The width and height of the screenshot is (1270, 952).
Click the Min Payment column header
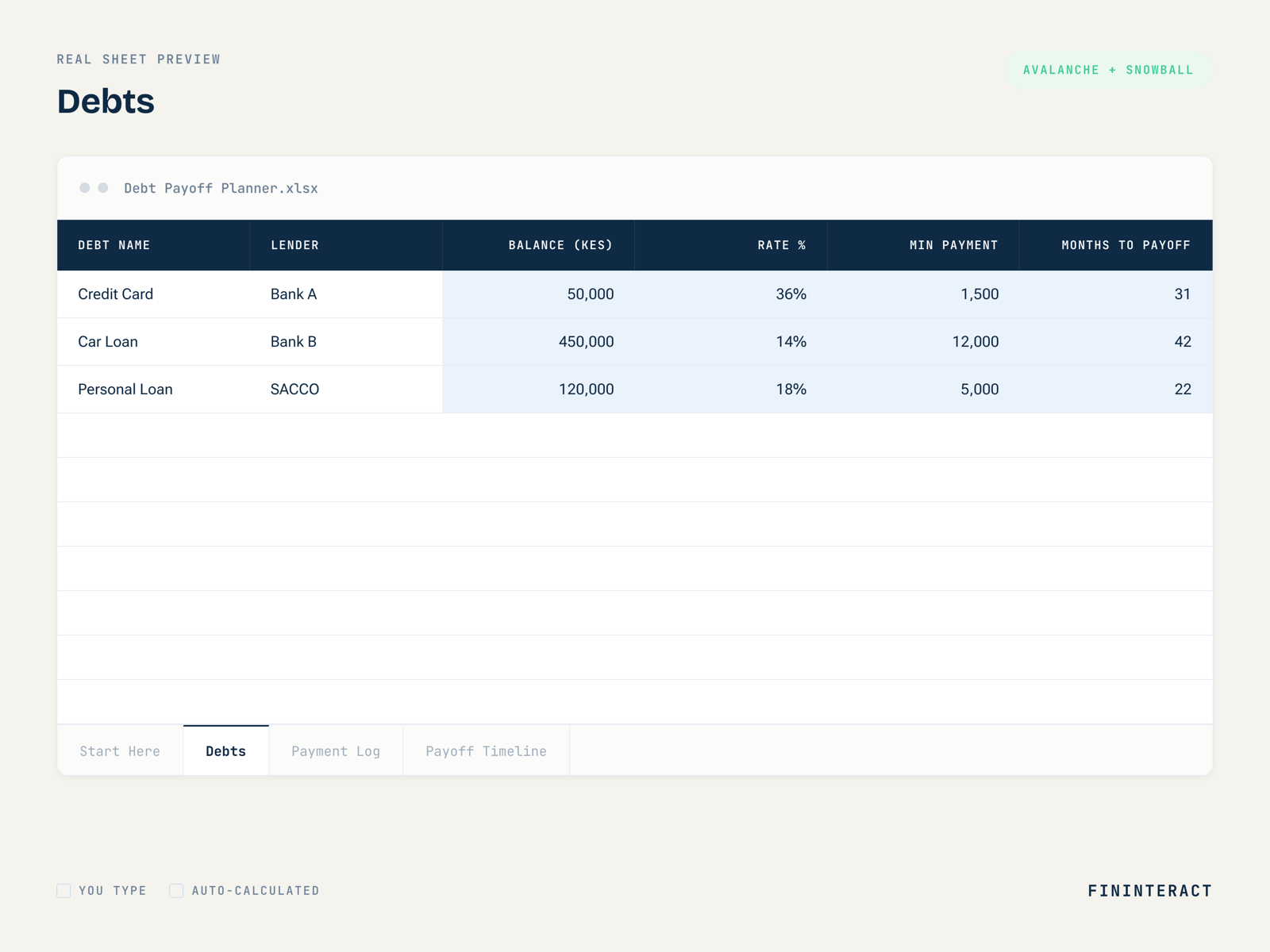click(923, 245)
